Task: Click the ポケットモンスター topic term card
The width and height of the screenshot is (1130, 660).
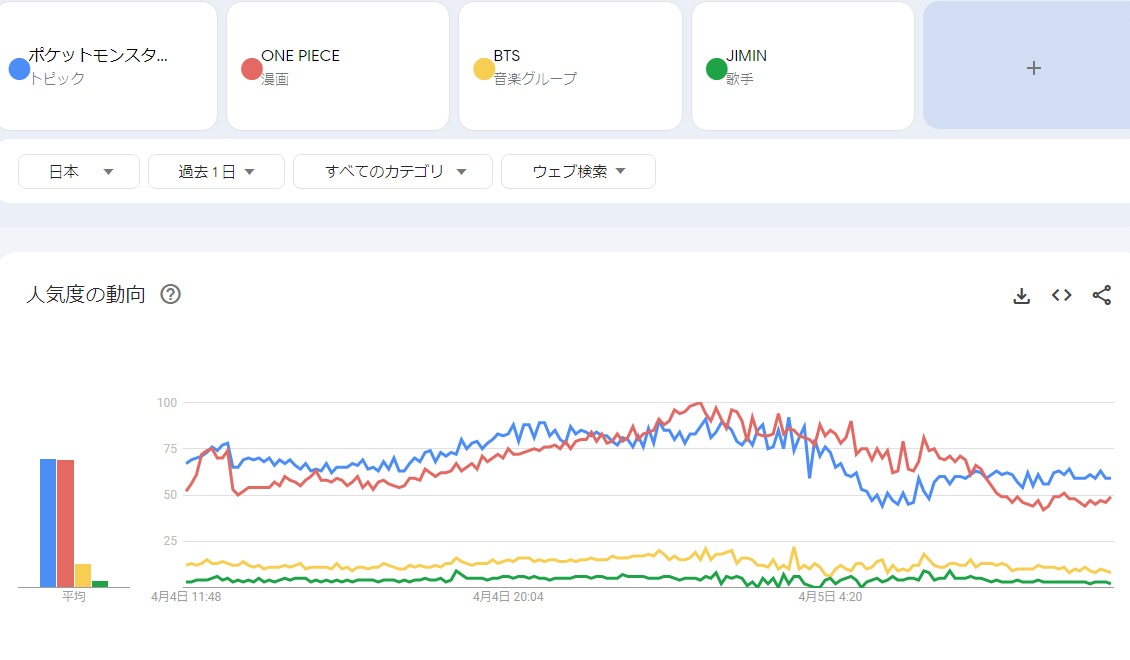Action: coord(108,66)
